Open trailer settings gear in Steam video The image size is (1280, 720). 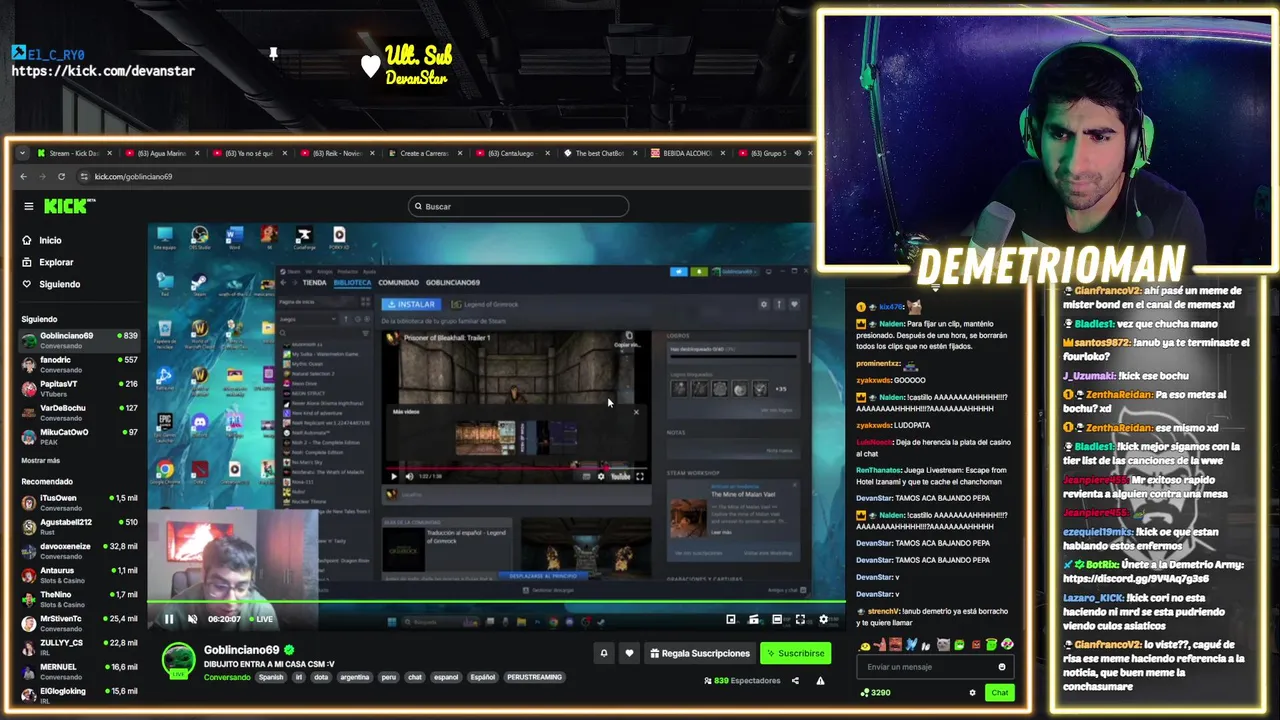click(x=601, y=476)
